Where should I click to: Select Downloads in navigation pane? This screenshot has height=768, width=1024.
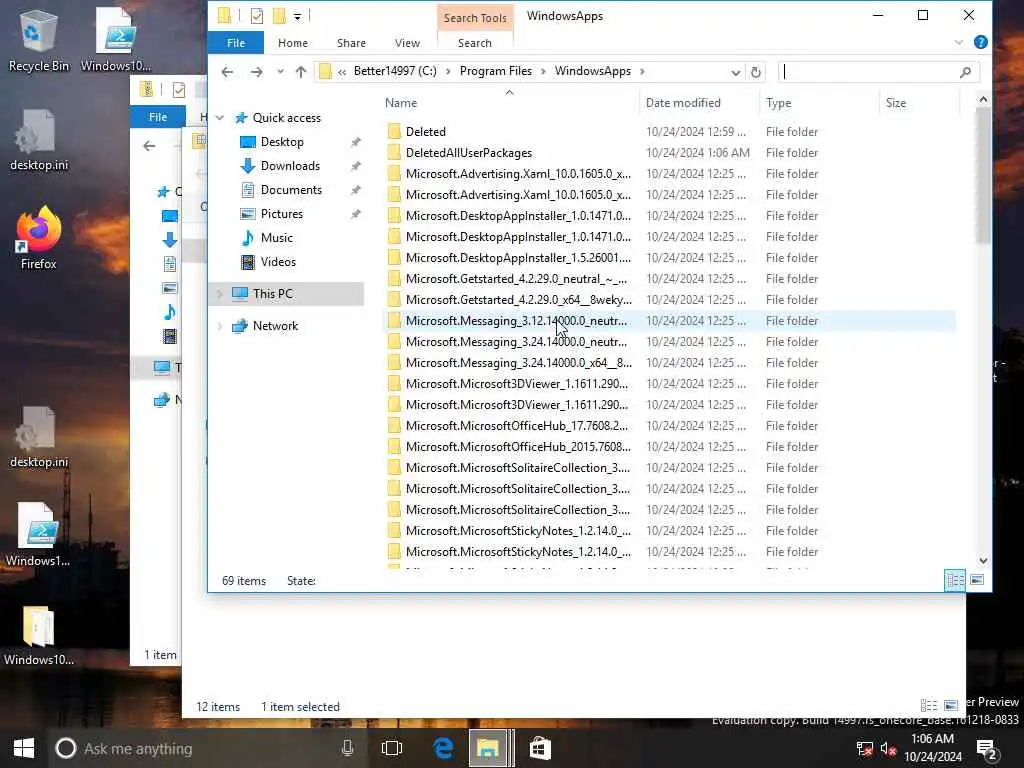click(x=290, y=166)
